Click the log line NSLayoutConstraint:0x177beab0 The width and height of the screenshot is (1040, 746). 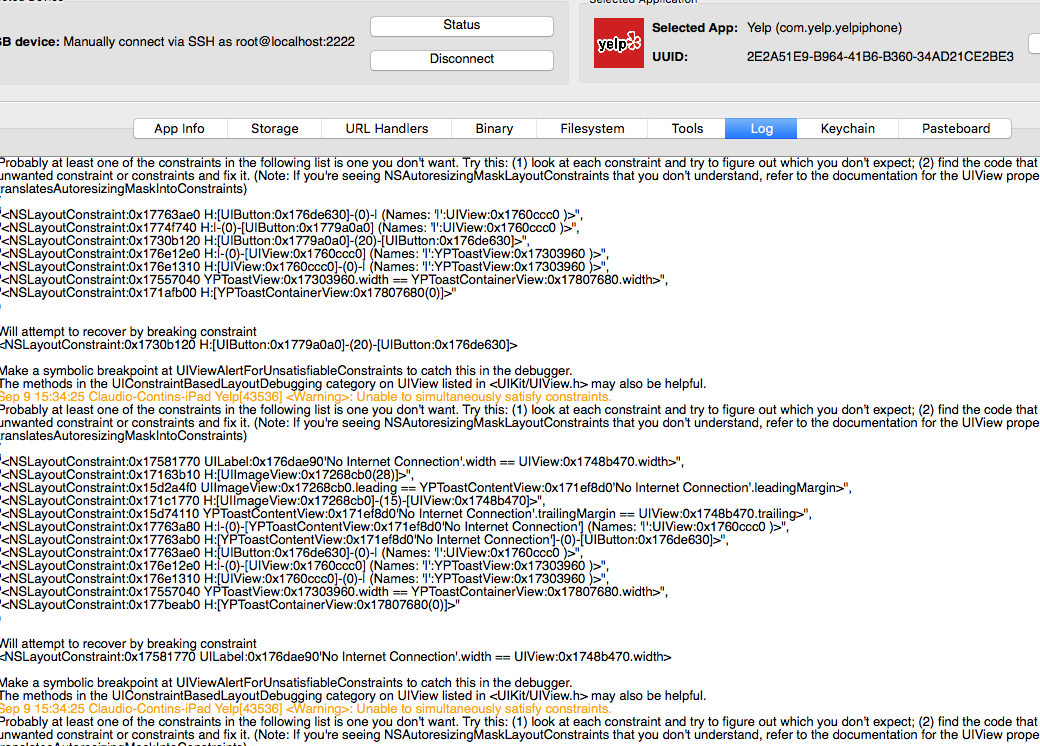click(x=230, y=605)
